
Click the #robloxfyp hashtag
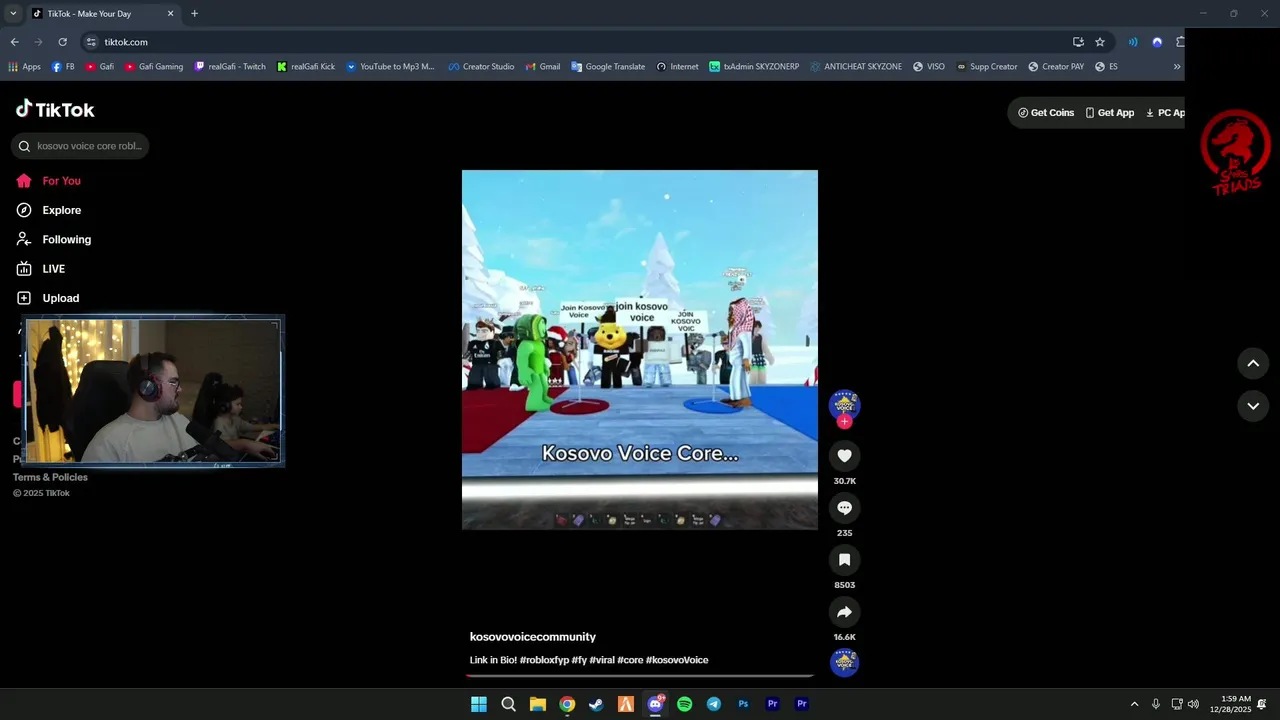click(x=543, y=660)
